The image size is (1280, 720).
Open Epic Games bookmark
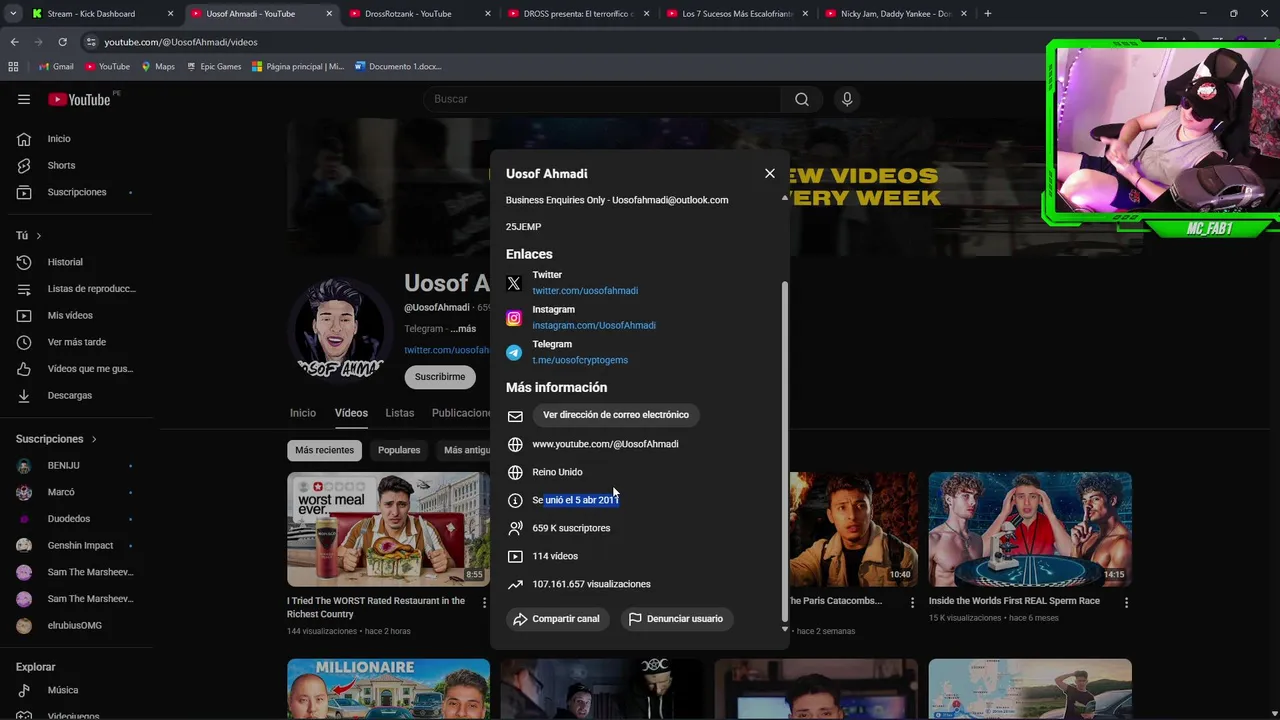pyautogui.click(x=213, y=66)
